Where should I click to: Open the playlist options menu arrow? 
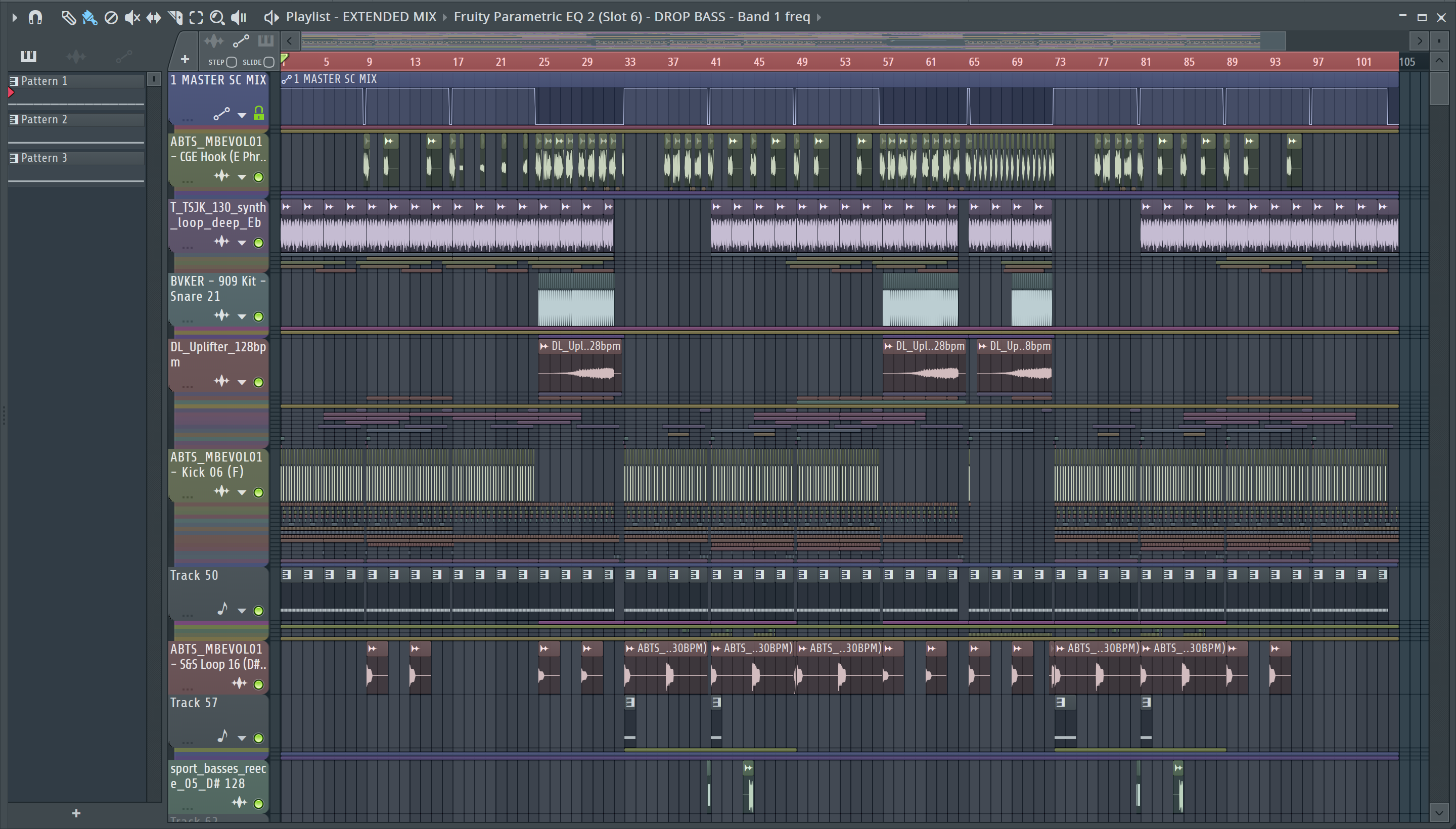point(15,17)
